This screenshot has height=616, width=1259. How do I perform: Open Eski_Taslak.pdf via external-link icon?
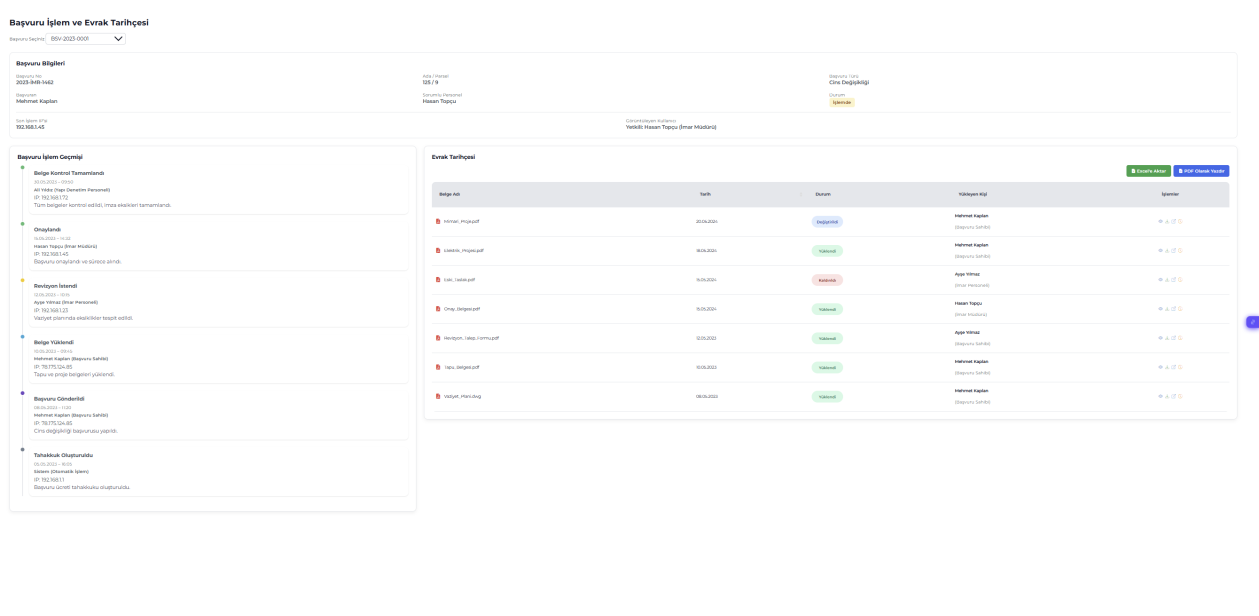[1174, 280]
